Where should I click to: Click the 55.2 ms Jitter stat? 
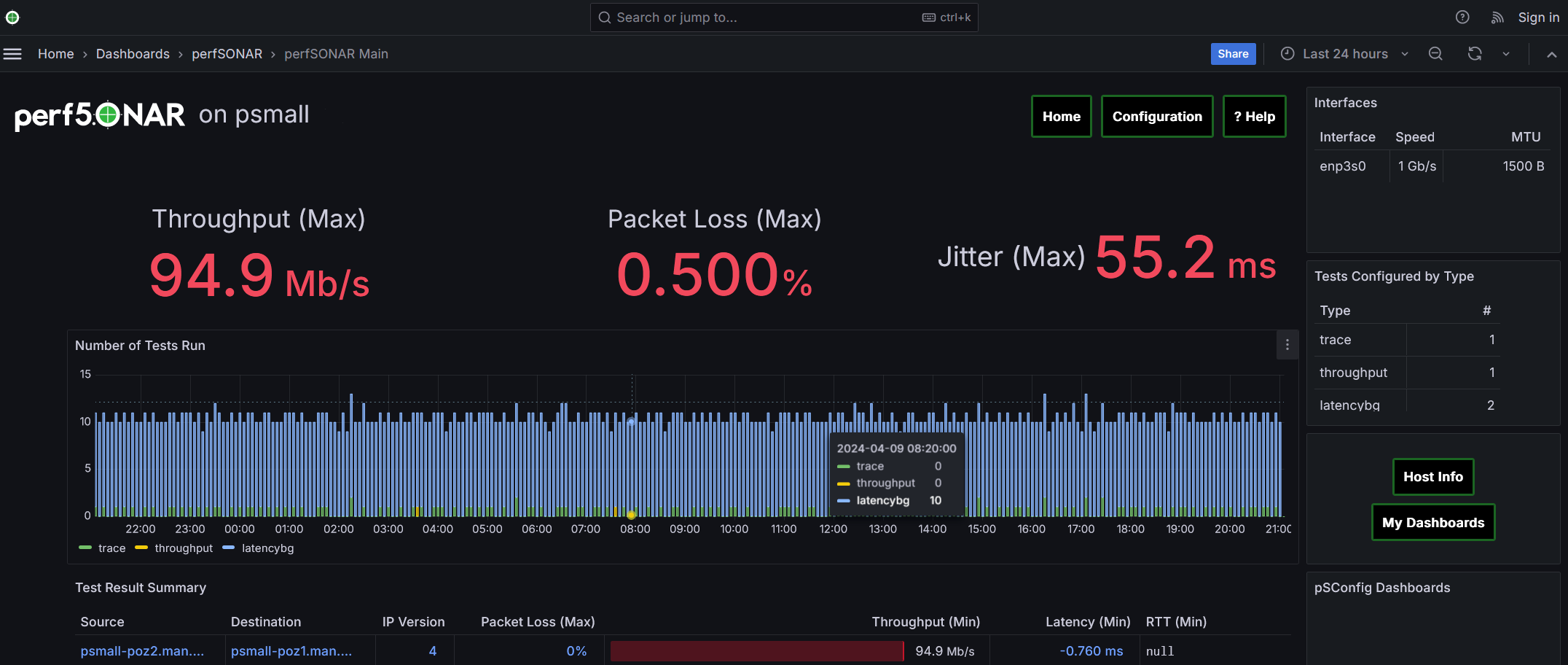coord(1185,257)
